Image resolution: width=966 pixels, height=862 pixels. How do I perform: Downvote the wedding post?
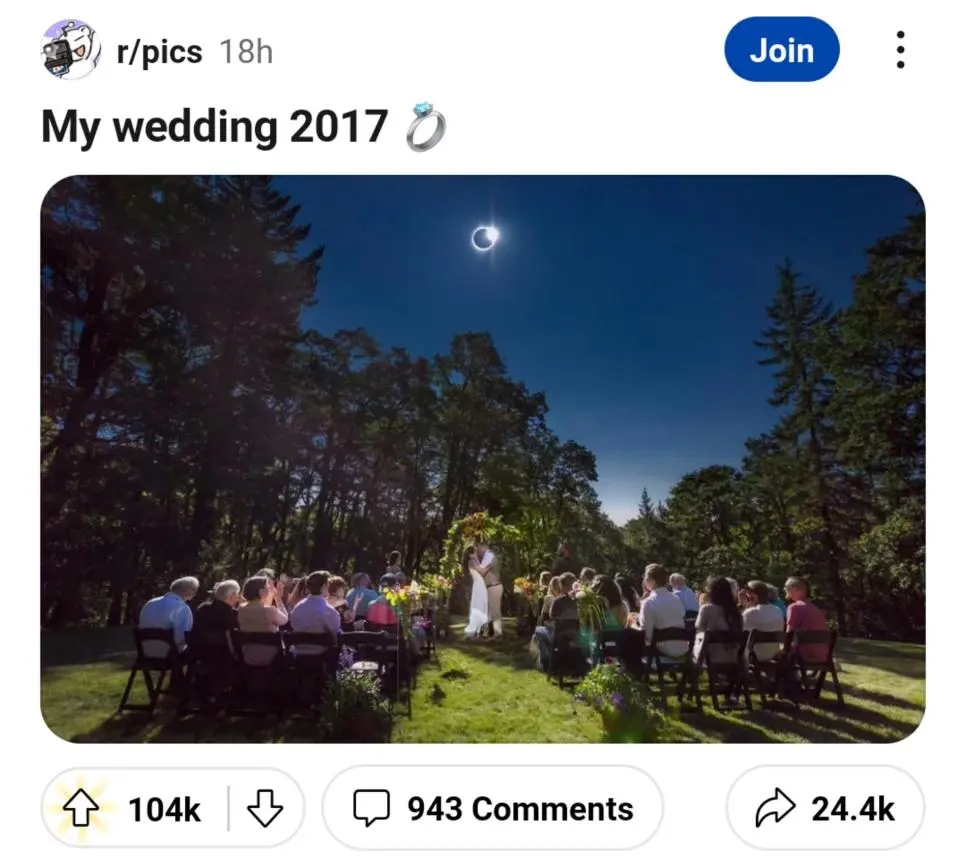click(x=265, y=808)
